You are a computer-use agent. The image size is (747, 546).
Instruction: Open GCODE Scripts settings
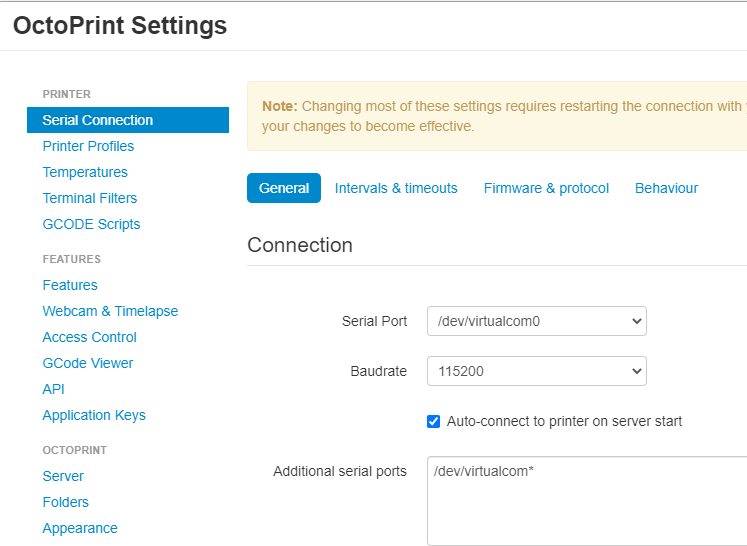91,224
